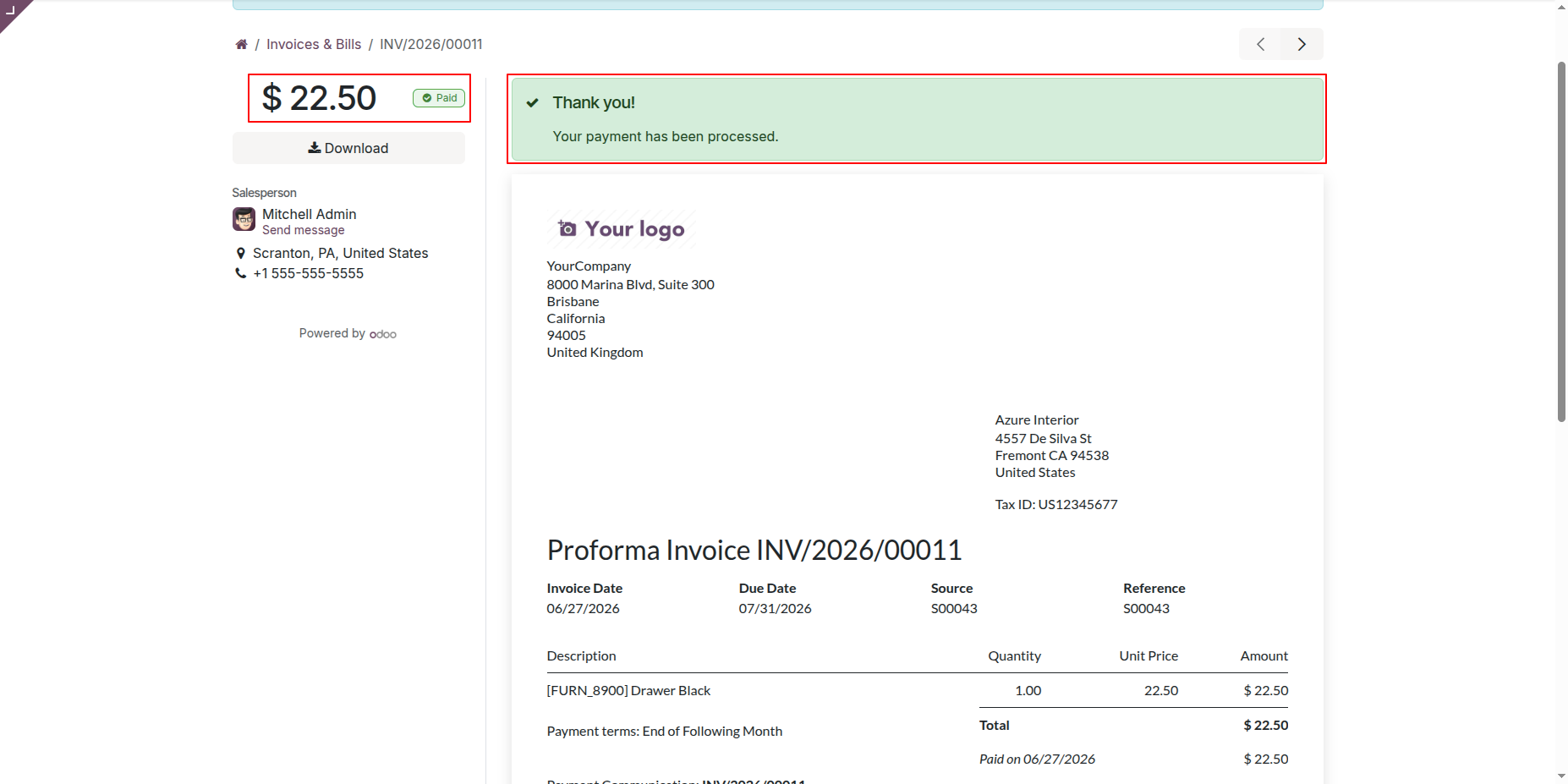Click the vertical page scrollbar

click(x=1561, y=241)
